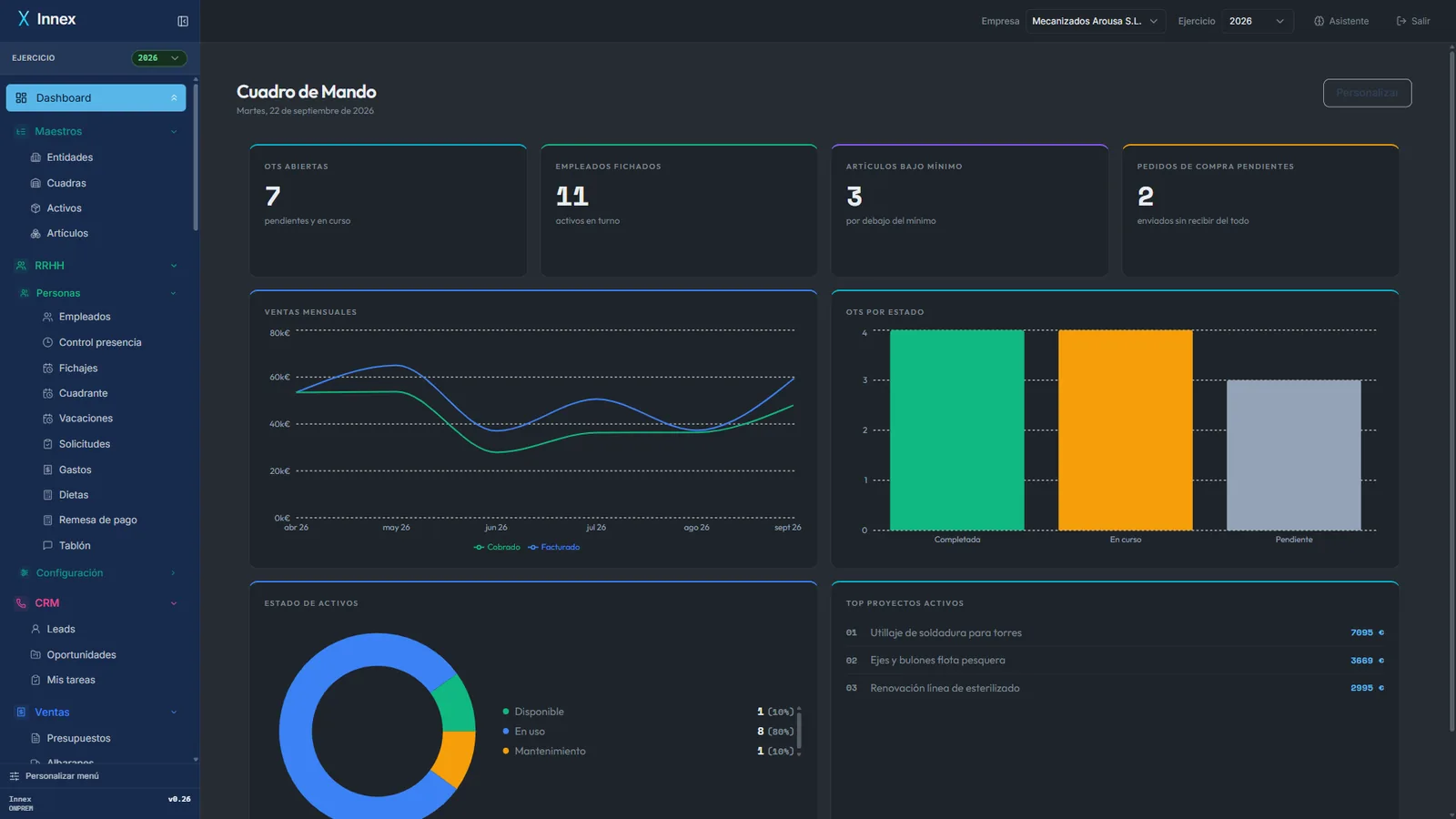Click the Entidades building icon
The height and width of the screenshot is (819, 1456).
coord(35,157)
